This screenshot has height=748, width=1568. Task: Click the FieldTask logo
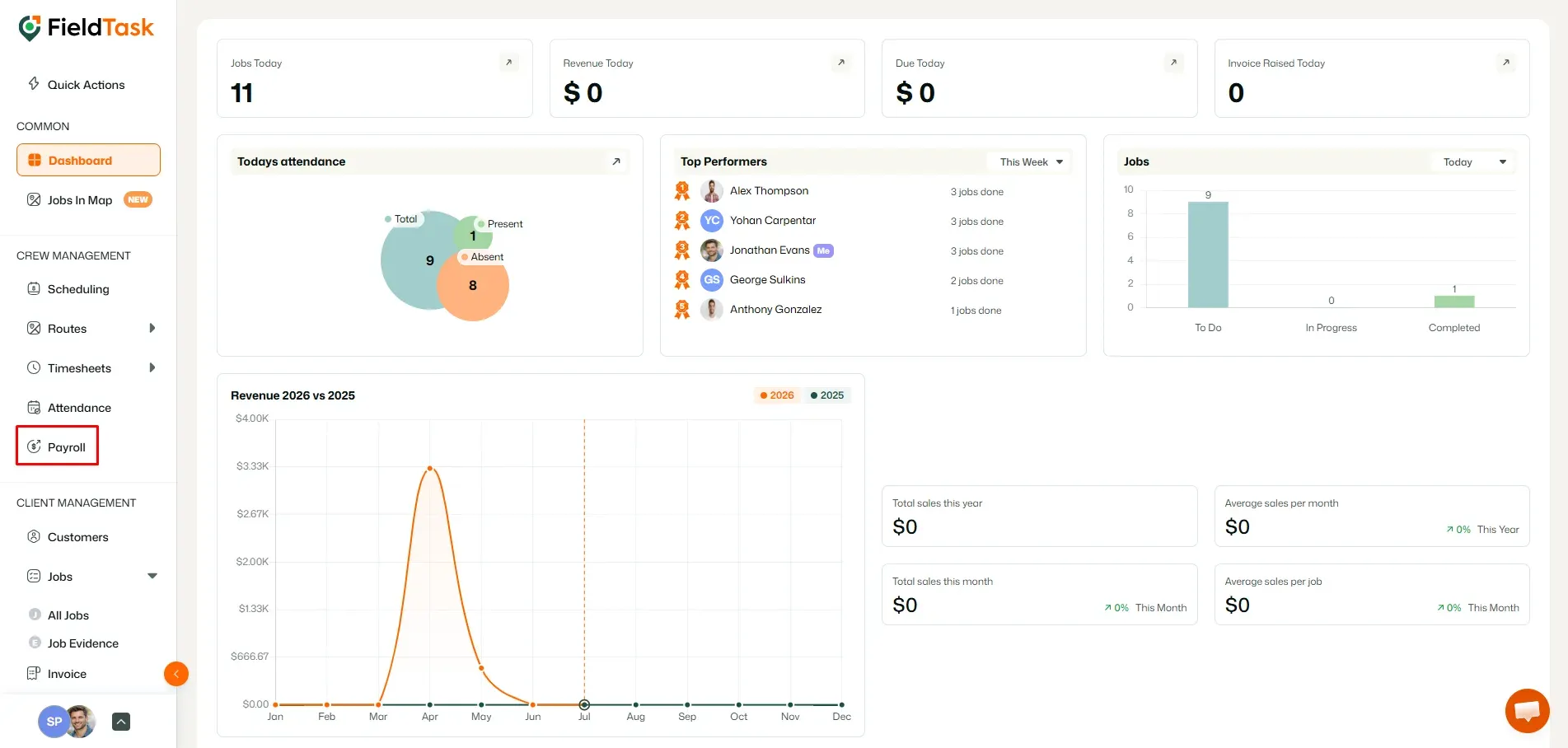[86, 28]
